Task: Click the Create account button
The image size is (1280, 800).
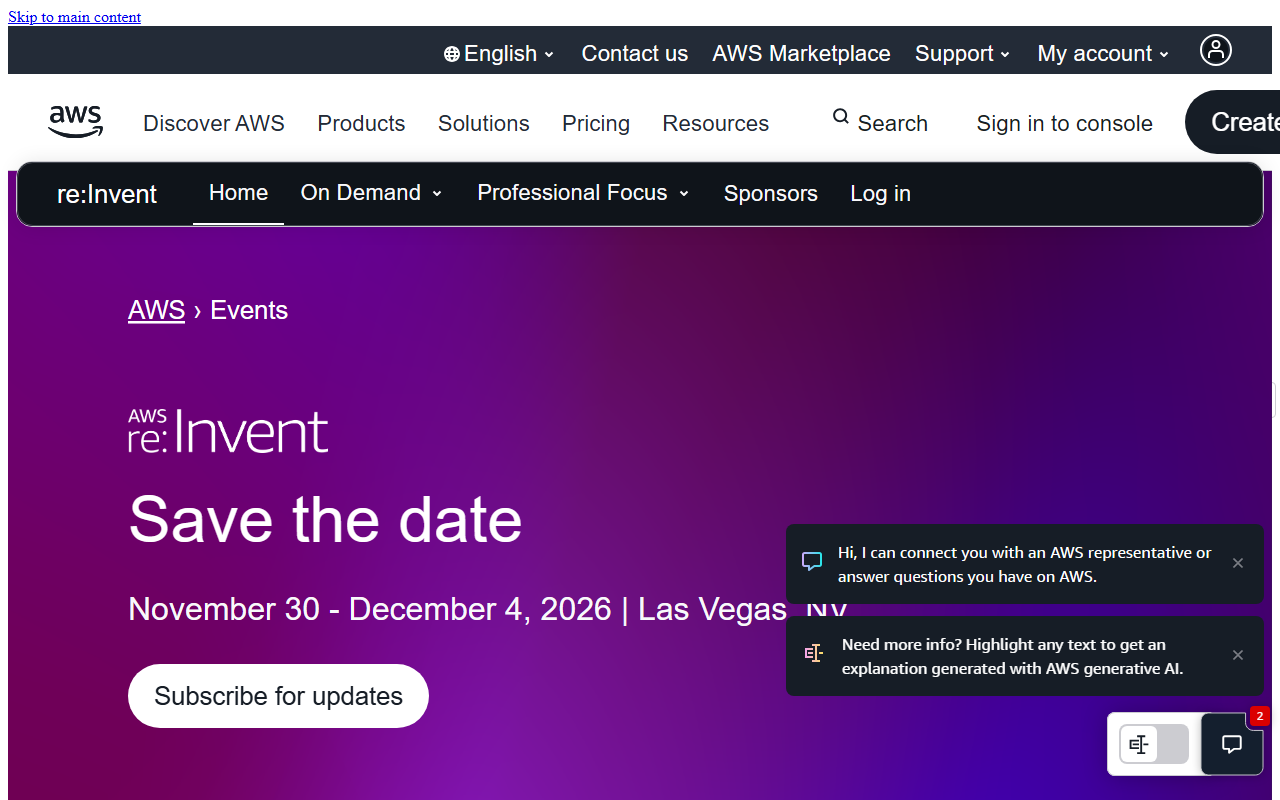Action: pos(1232,122)
